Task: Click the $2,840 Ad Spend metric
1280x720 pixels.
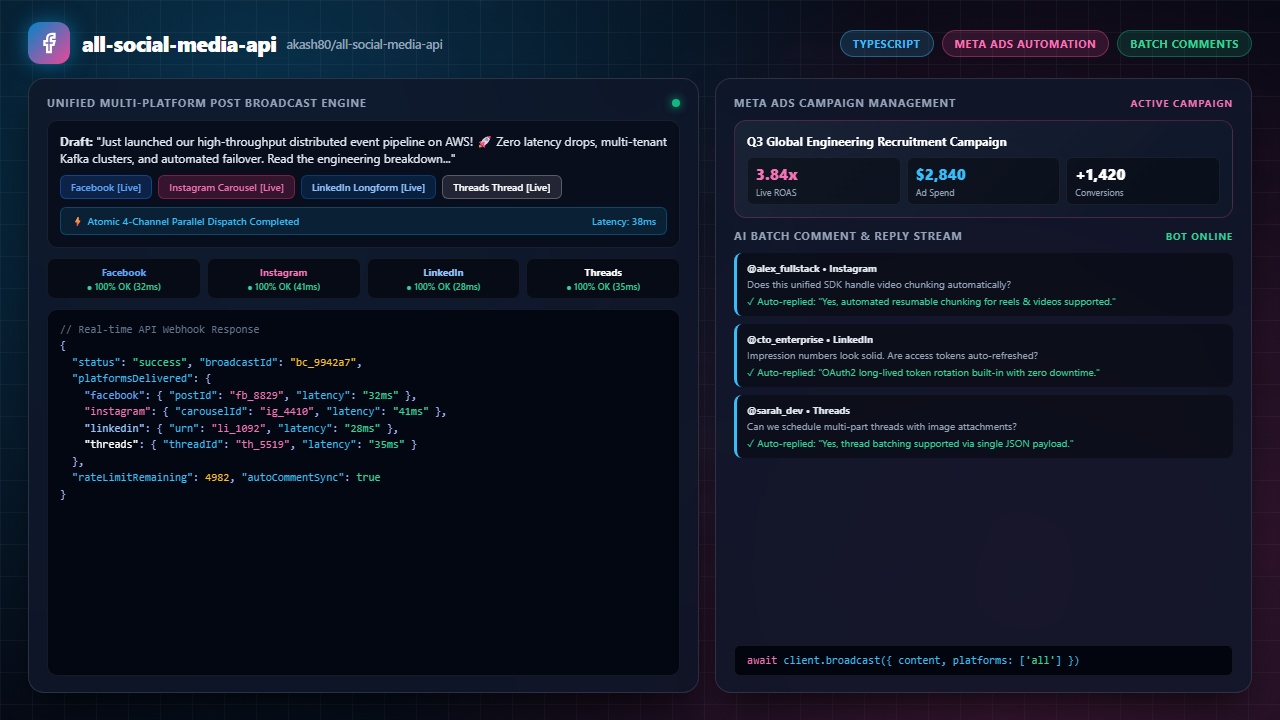Action: (983, 181)
